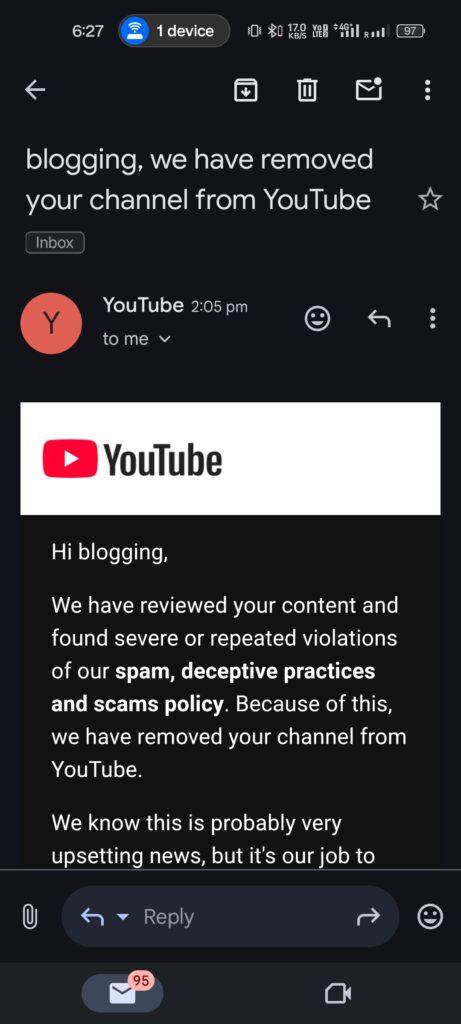Switch to the Meet video tab
This screenshot has height=1024, width=461.
tap(338, 994)
